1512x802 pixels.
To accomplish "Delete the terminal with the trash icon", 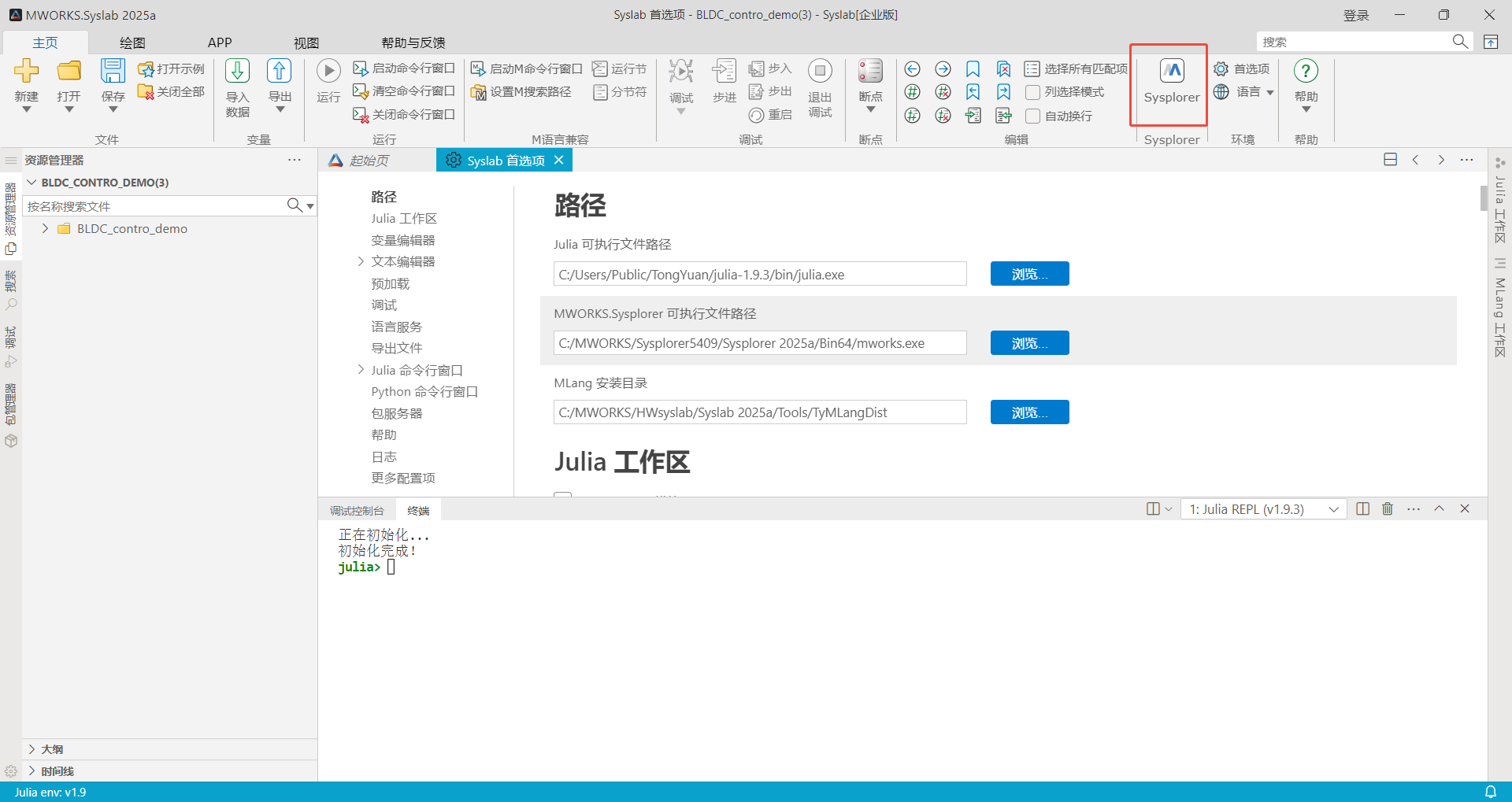I will 1388,509.
